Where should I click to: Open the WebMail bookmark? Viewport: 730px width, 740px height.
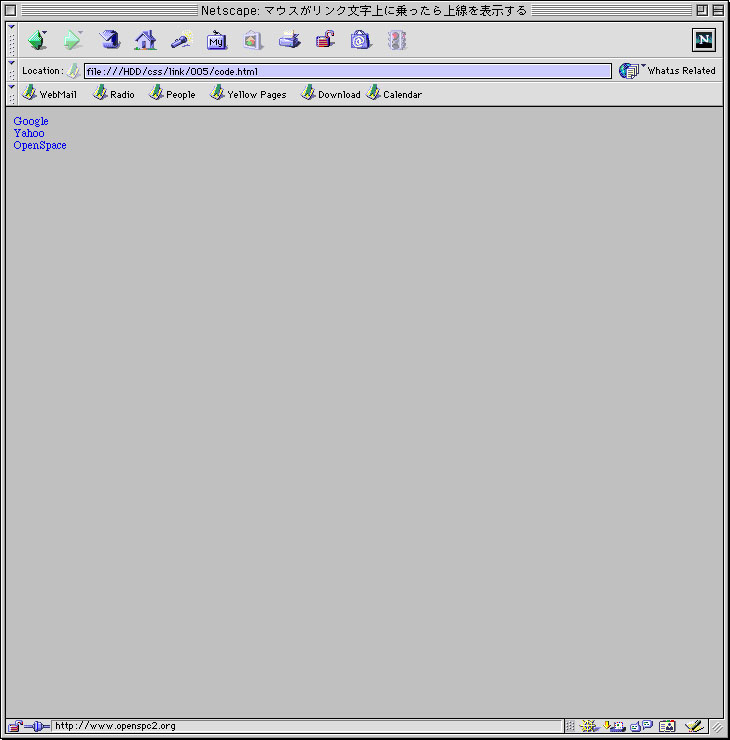(50, 93)
